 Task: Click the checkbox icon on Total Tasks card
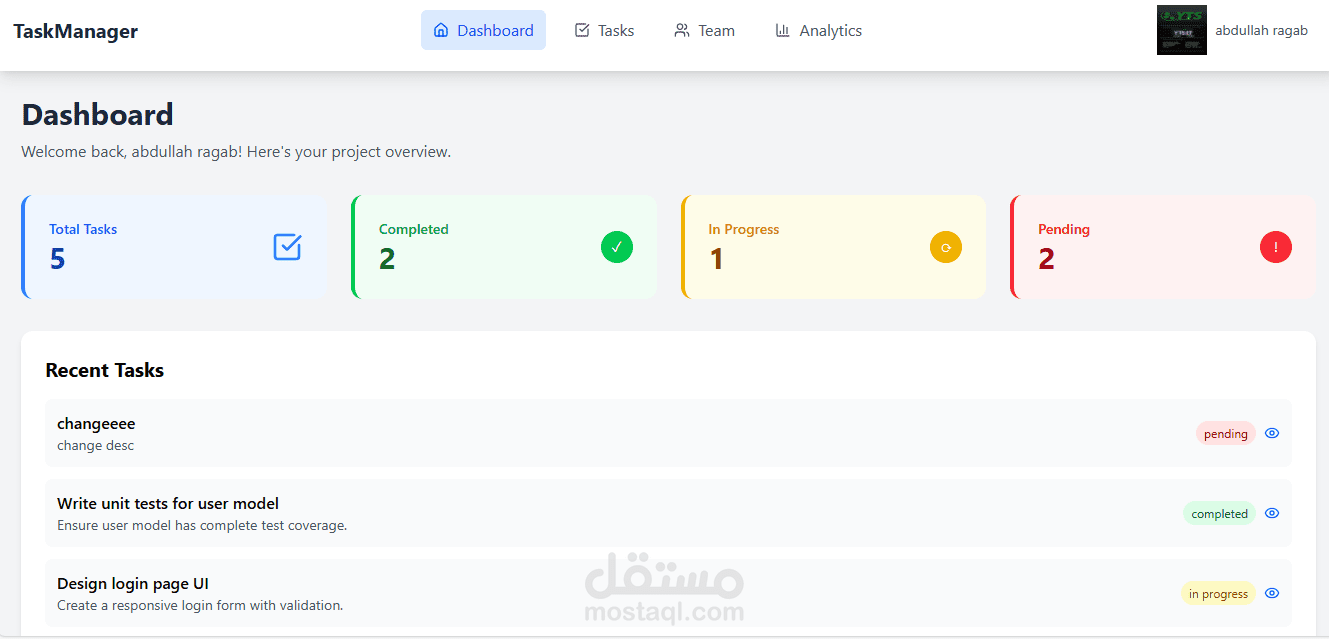point(287,247)
